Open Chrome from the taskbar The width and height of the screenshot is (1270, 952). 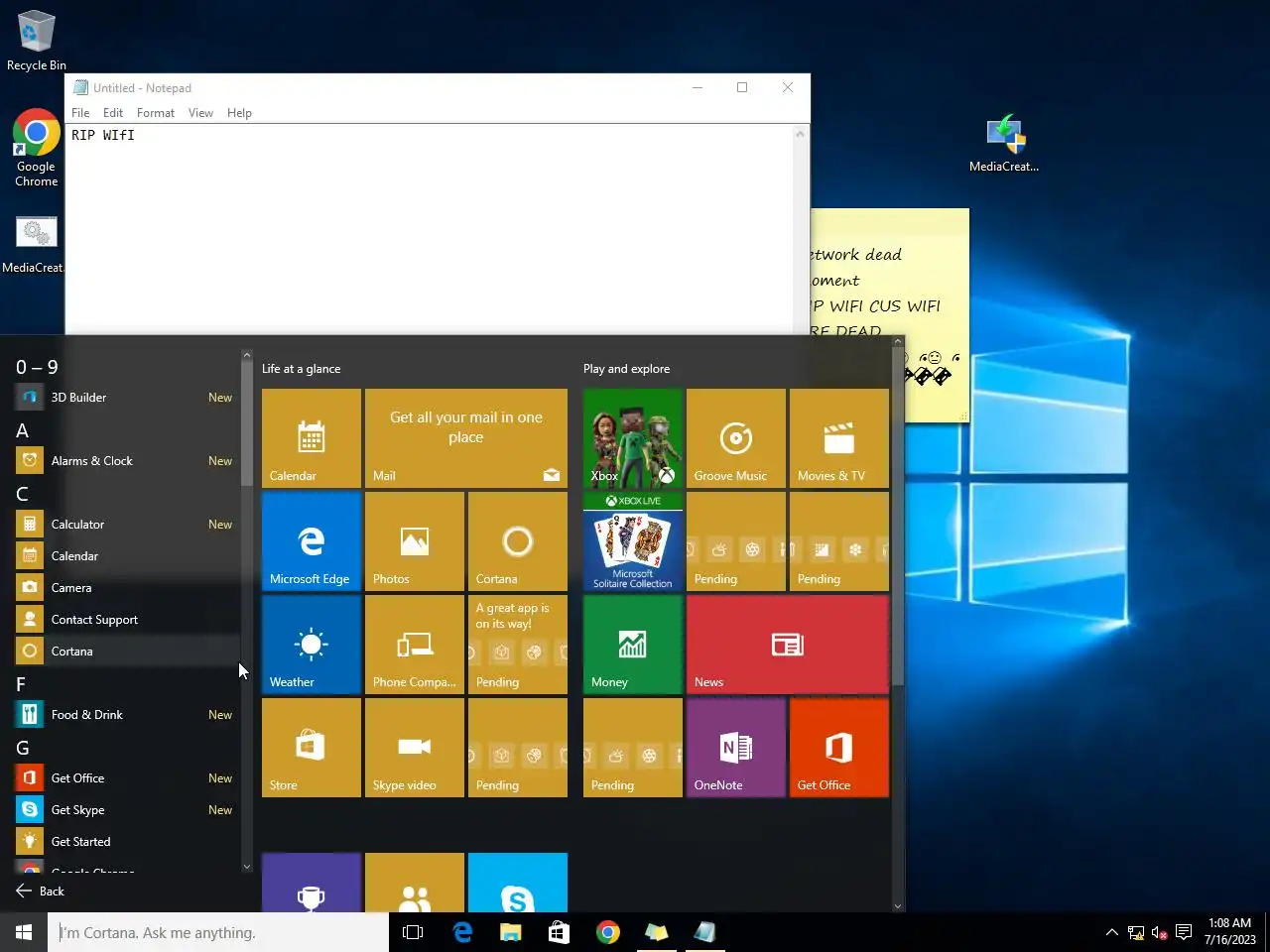click(x=608, y=932)
